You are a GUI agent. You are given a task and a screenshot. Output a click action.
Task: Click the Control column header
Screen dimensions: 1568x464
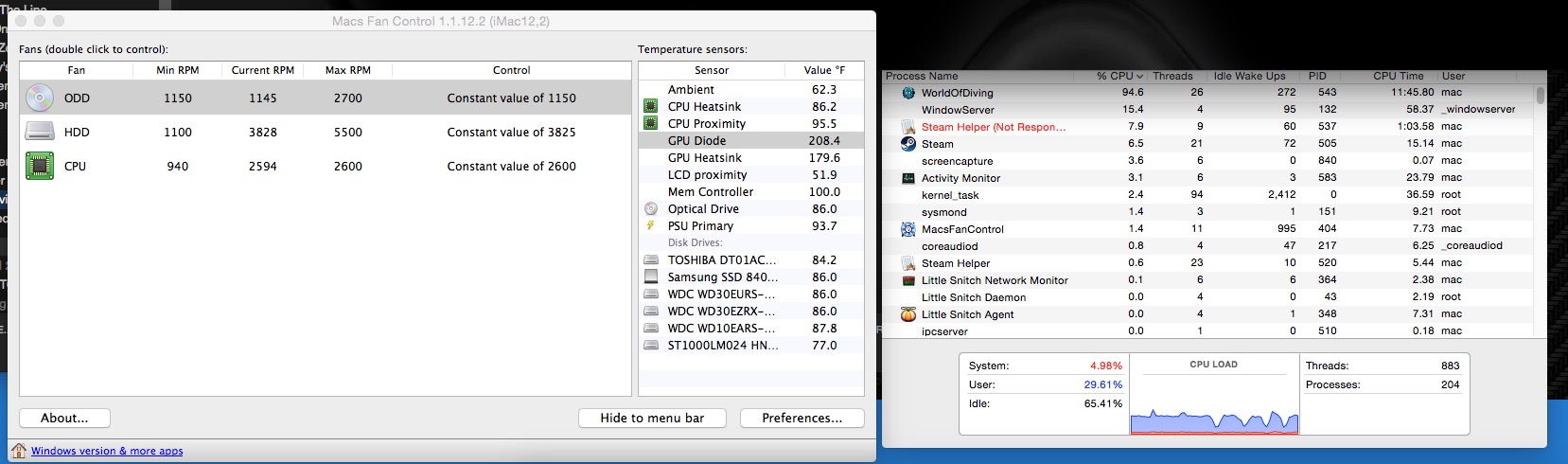[511, 70]
